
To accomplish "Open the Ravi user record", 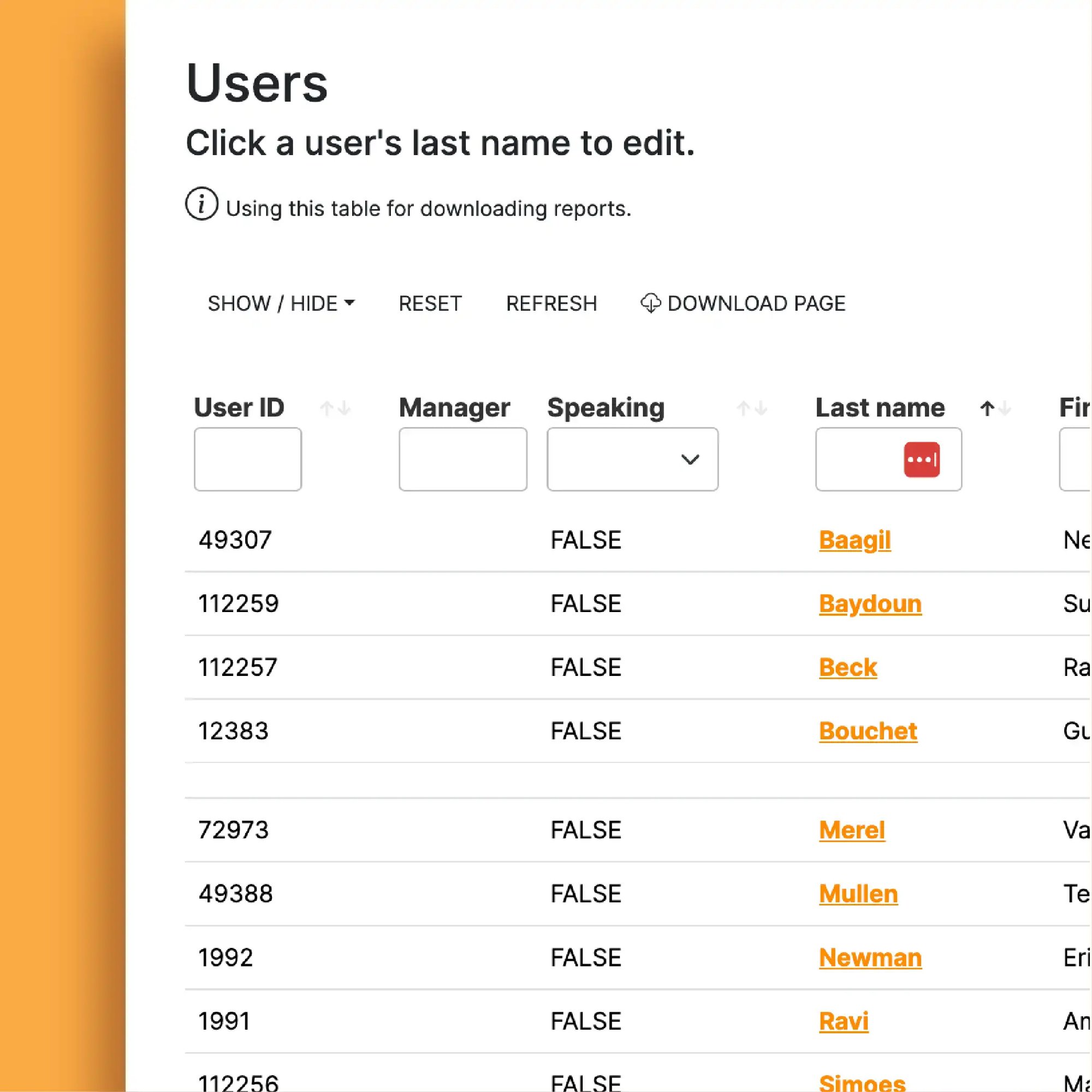I will pos(844,1021).
